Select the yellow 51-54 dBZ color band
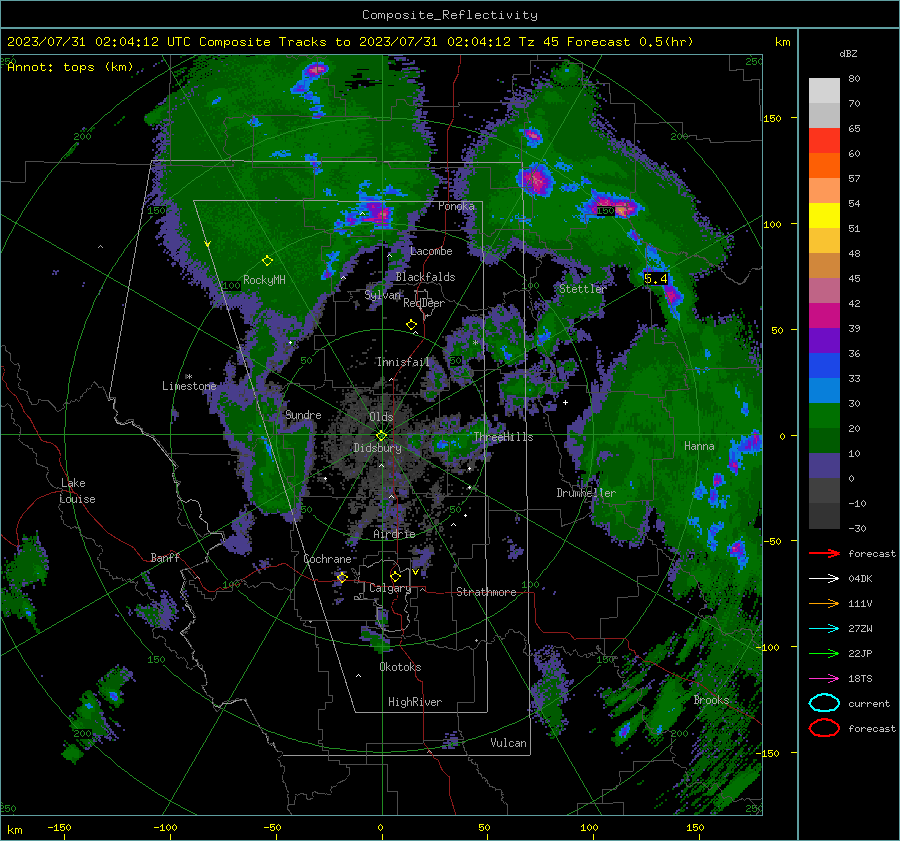 click(824, 216)
